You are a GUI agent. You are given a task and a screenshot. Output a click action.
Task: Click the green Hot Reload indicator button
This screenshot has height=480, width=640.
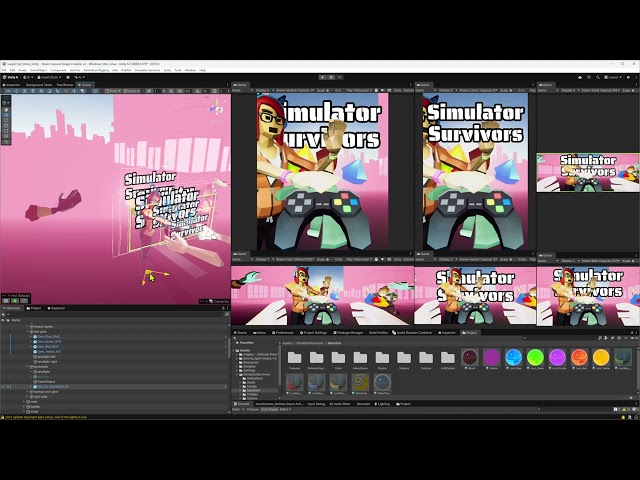[15, 301]
